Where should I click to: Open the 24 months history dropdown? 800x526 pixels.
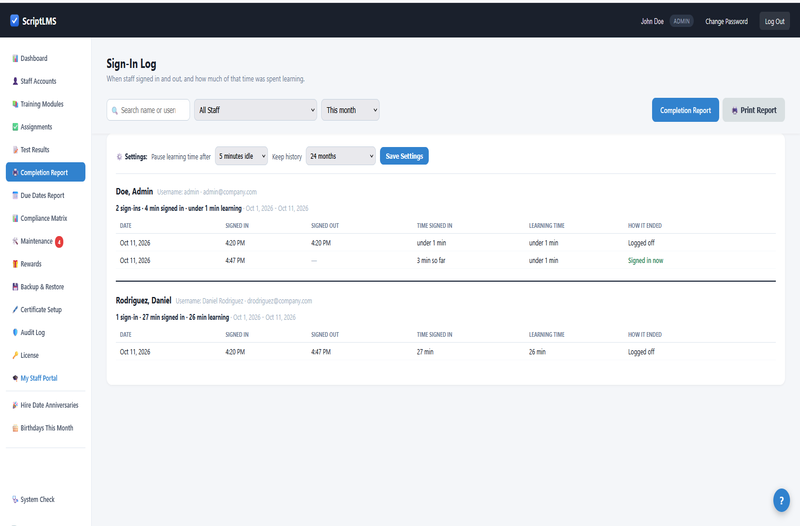click(341, 156)
